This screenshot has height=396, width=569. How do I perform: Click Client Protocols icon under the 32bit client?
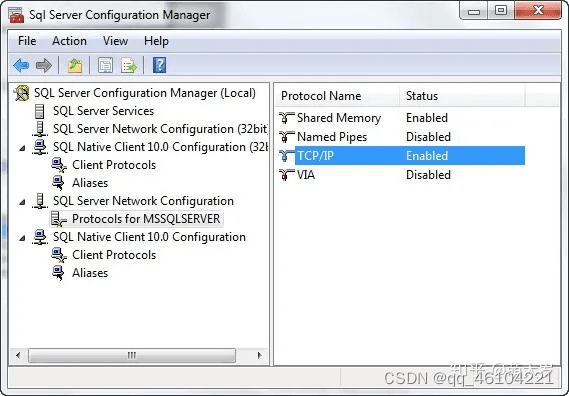pos(59,165)
